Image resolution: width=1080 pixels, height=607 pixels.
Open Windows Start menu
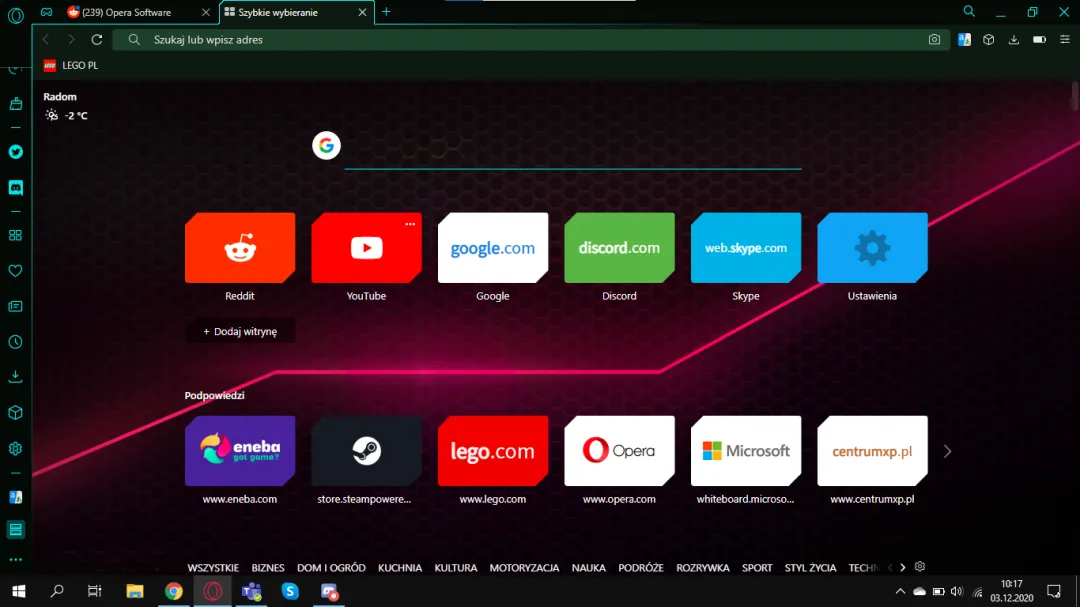(x=19, y=591)
